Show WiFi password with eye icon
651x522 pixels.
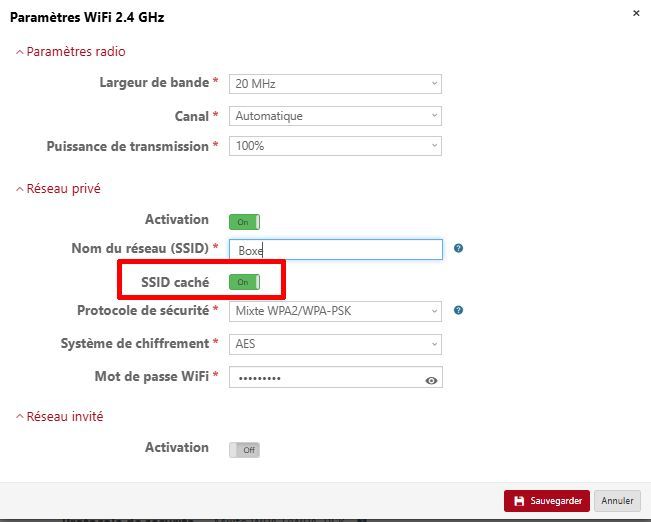click(x=431, y=380)
